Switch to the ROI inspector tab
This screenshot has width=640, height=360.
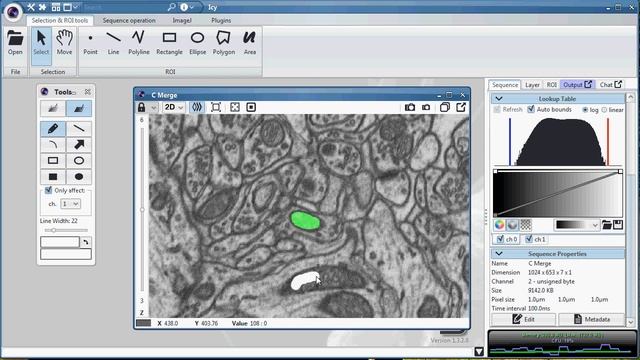tap(551, 85)
